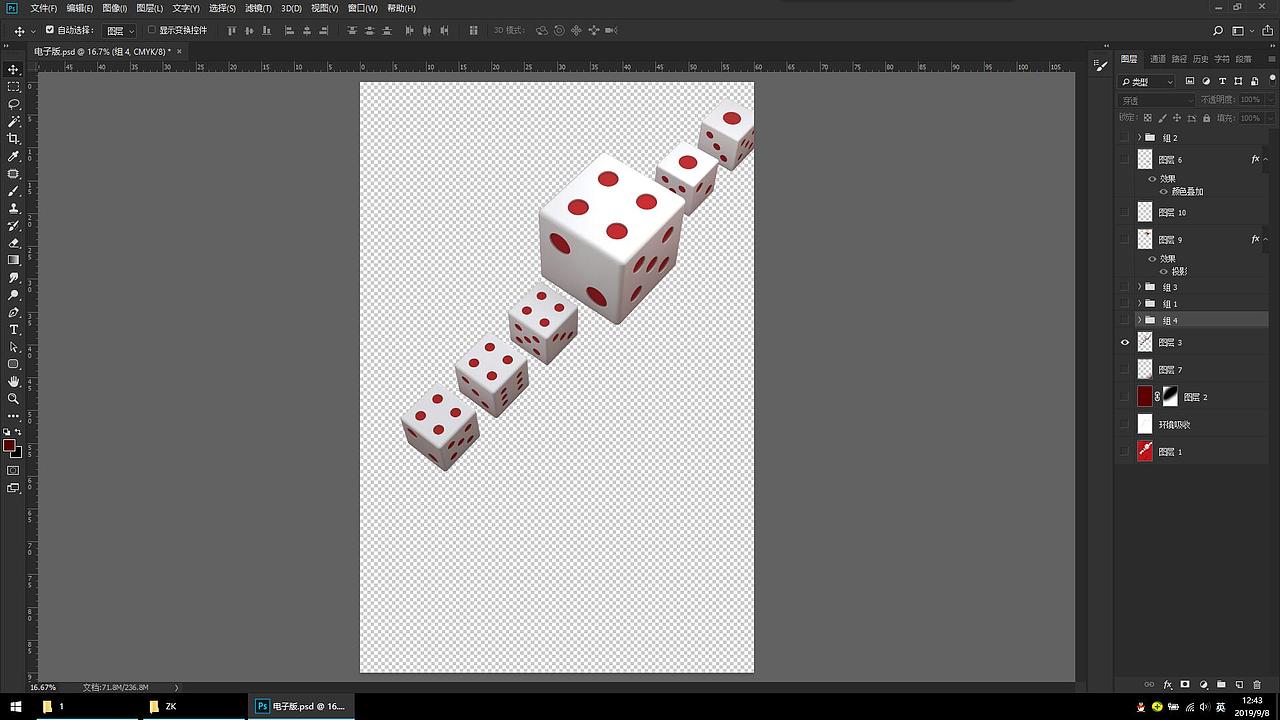Image resolution: width=1280 pixels, height=720 pixels.
Task: Close the 电子版.psd document tab
Action: point(180,51)
